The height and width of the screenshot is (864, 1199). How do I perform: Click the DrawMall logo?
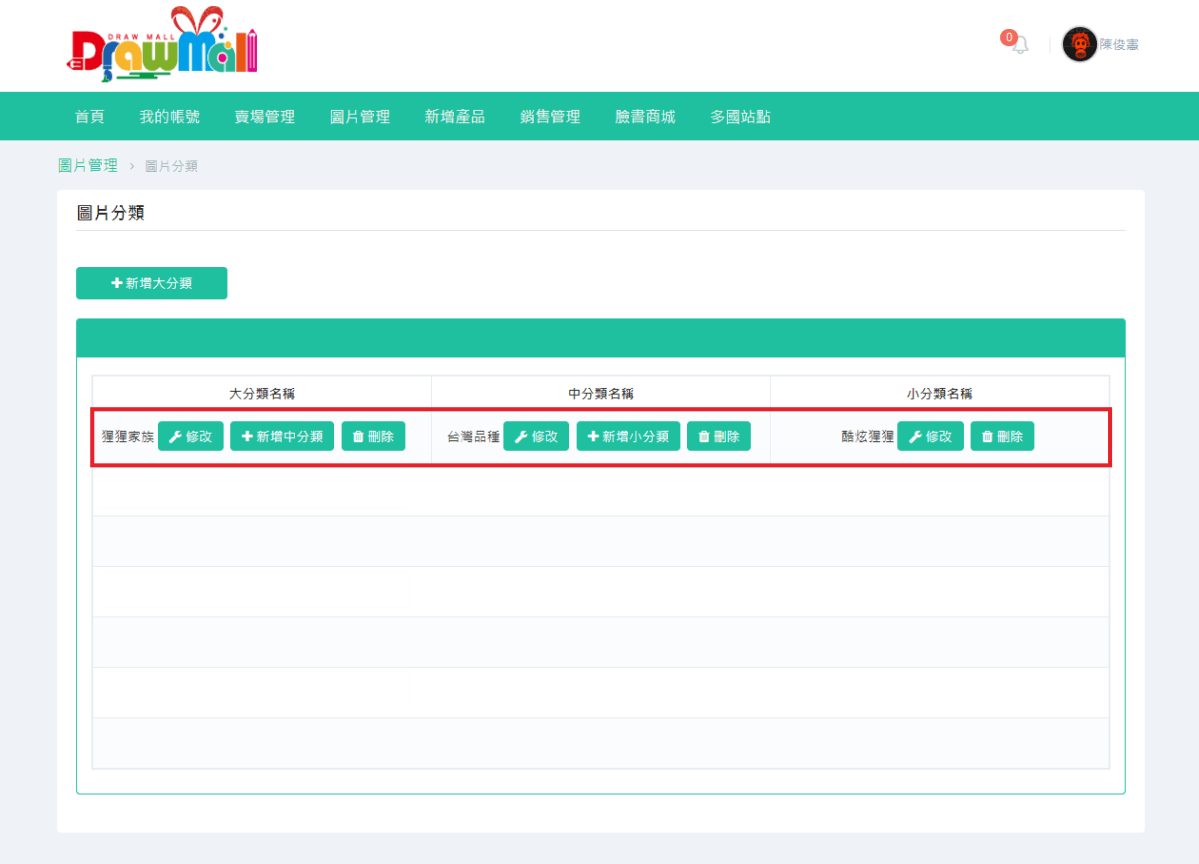click(164, 45)
